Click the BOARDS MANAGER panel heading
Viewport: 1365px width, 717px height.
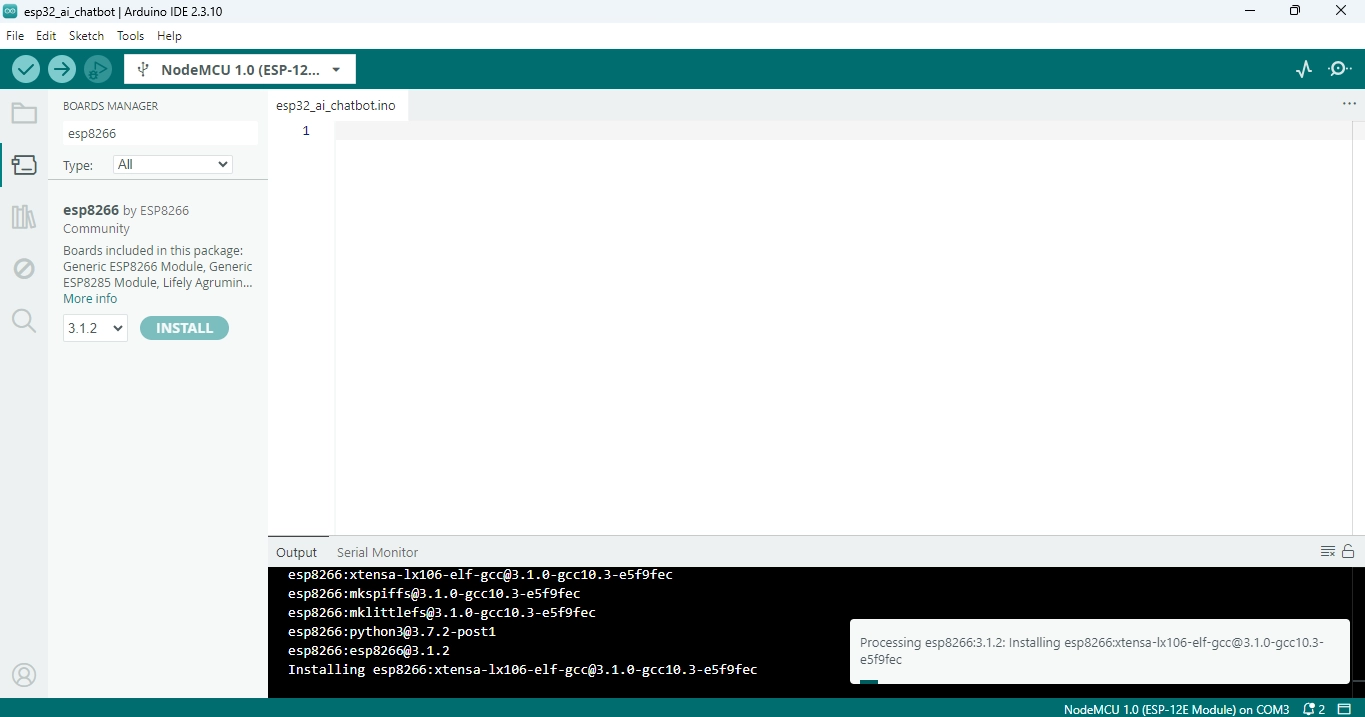tap(110, 106)
